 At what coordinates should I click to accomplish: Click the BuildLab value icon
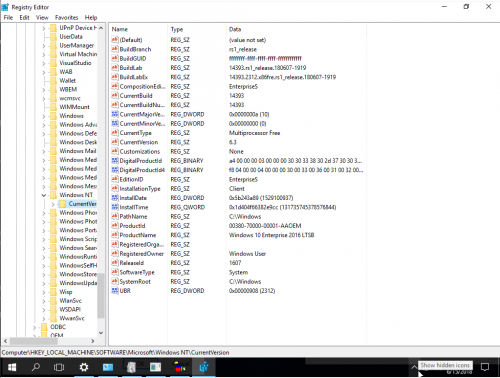[x=115, y=68]
